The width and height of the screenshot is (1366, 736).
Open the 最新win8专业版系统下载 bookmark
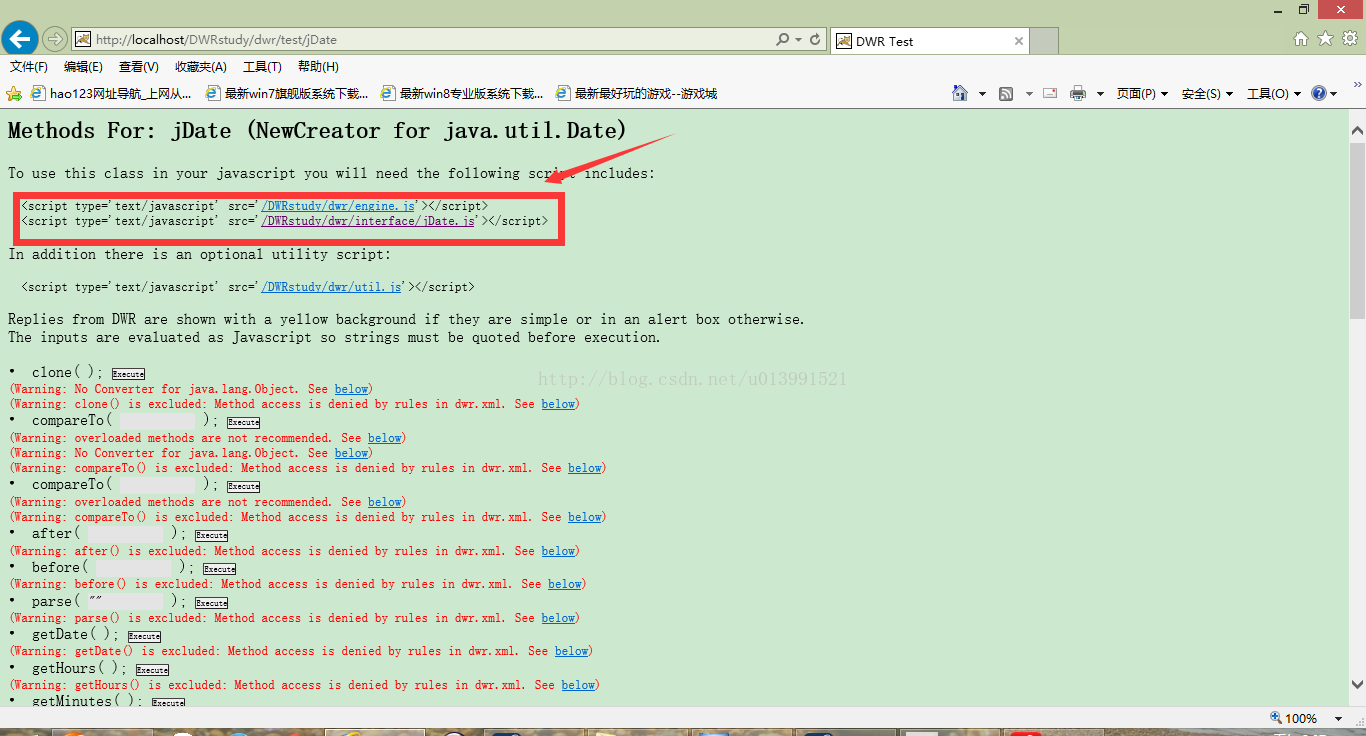(462, 93)
